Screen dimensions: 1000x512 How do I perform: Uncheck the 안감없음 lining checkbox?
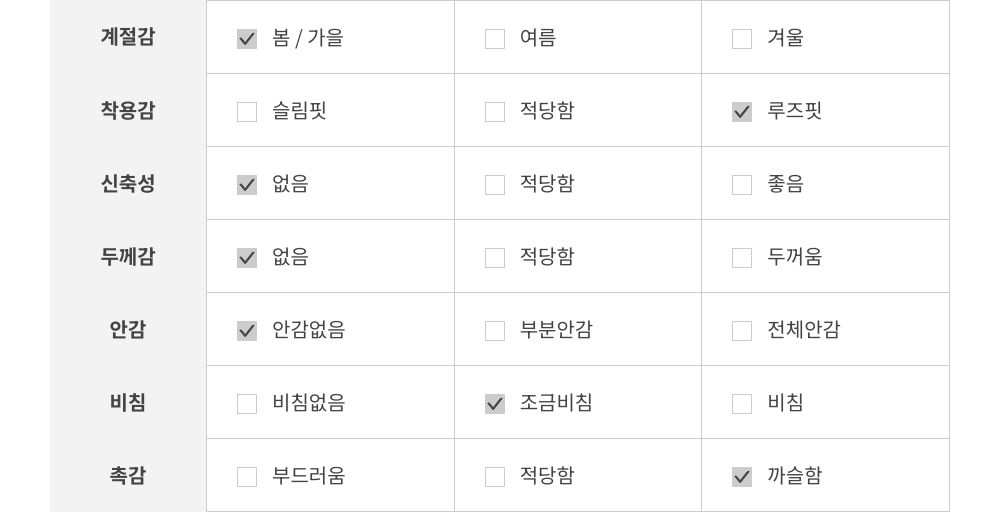(x=247, y=331)
